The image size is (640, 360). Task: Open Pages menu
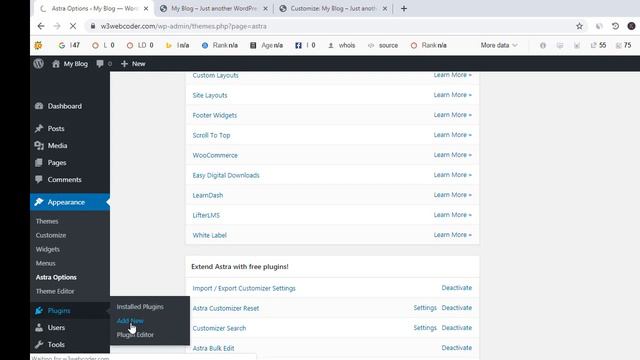[x=70, y=163]
